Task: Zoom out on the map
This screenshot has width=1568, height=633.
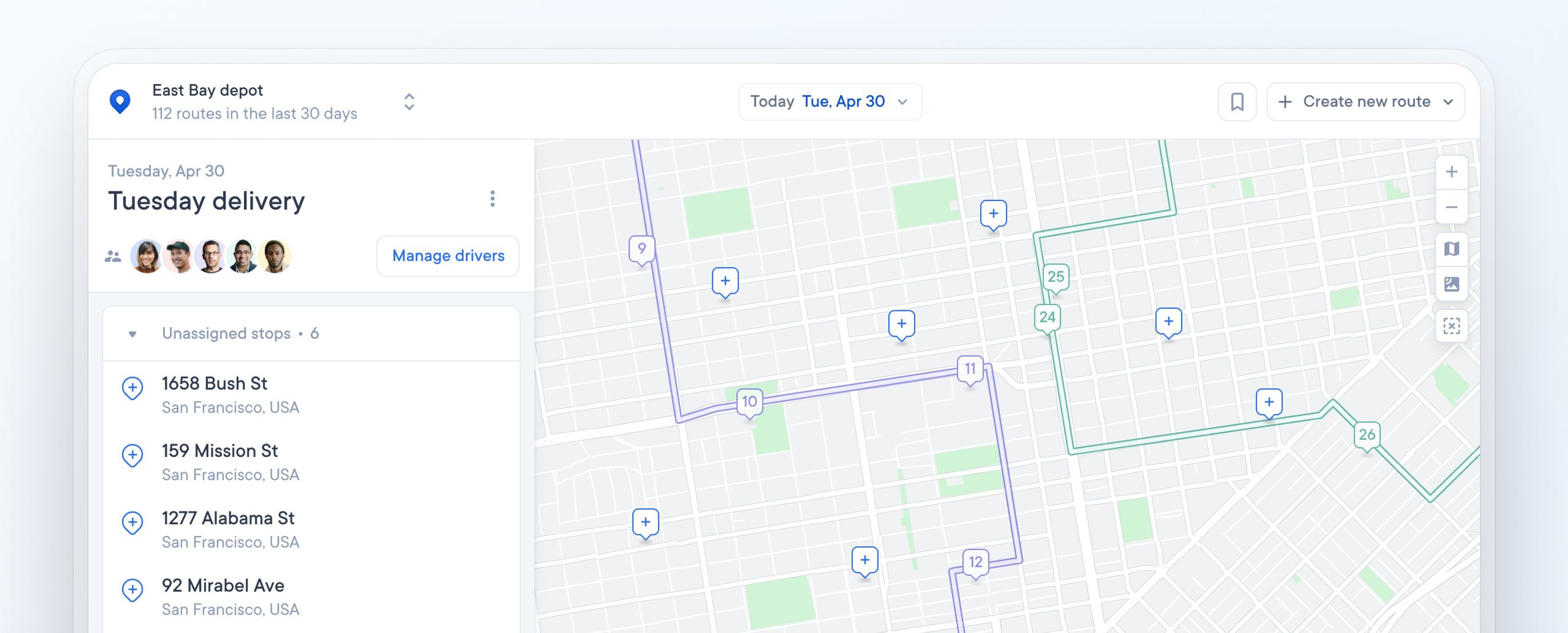Action: pos(1451,207)
